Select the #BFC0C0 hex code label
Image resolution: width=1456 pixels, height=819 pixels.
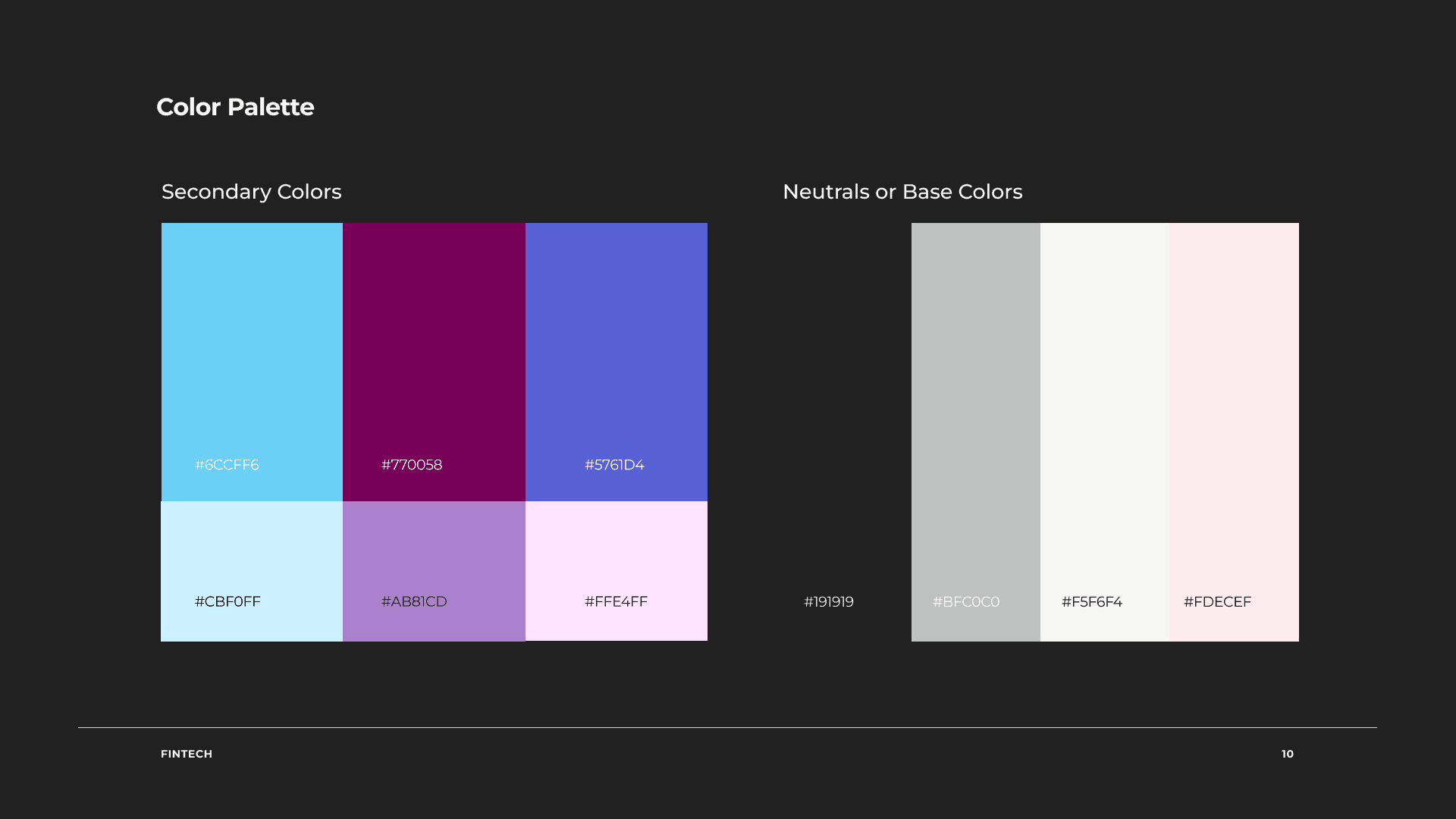[966, 602]
